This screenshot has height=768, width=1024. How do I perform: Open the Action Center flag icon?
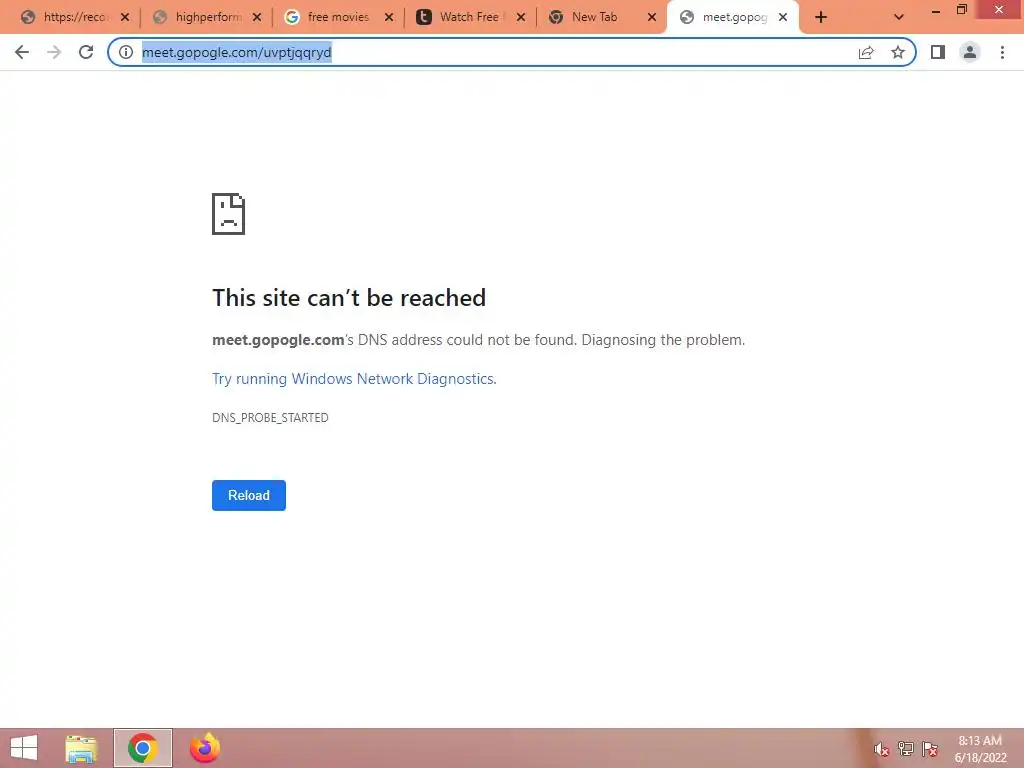click(x=930, y=749)
